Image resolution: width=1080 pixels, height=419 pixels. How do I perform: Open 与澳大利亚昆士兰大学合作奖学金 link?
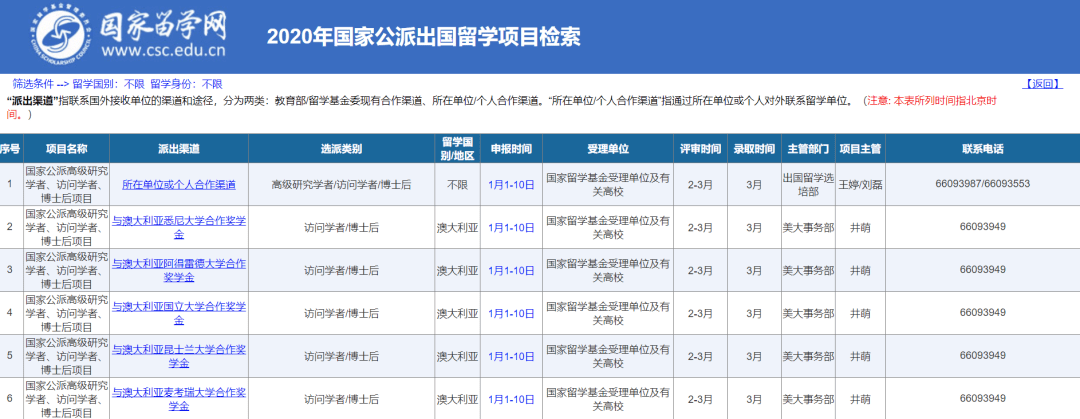179,356
